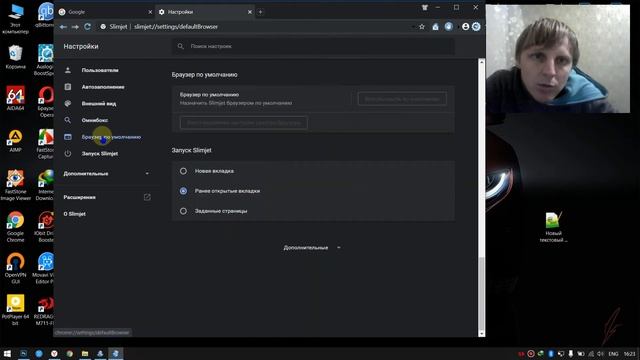Close the Google tab
The image size is (640, 360).
pyautogui.click(x=150, y=12)
